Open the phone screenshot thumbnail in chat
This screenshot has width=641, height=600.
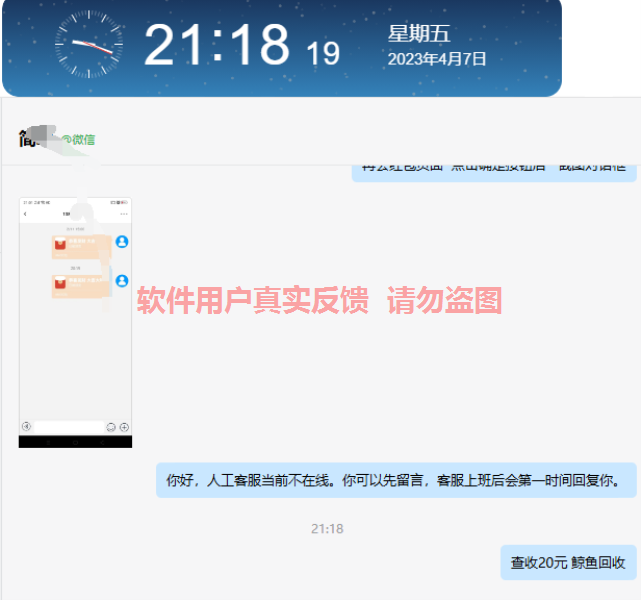pos(75,322)
